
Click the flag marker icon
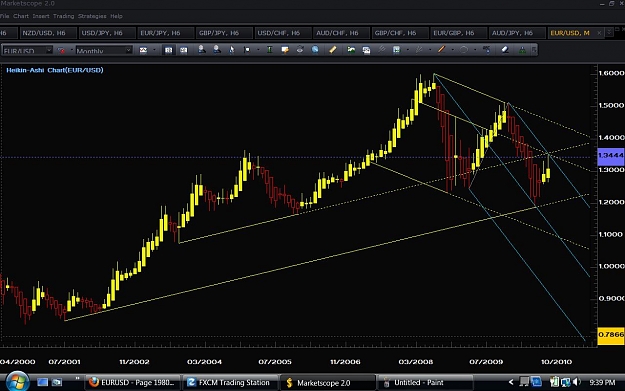click(x=247, y=50)
